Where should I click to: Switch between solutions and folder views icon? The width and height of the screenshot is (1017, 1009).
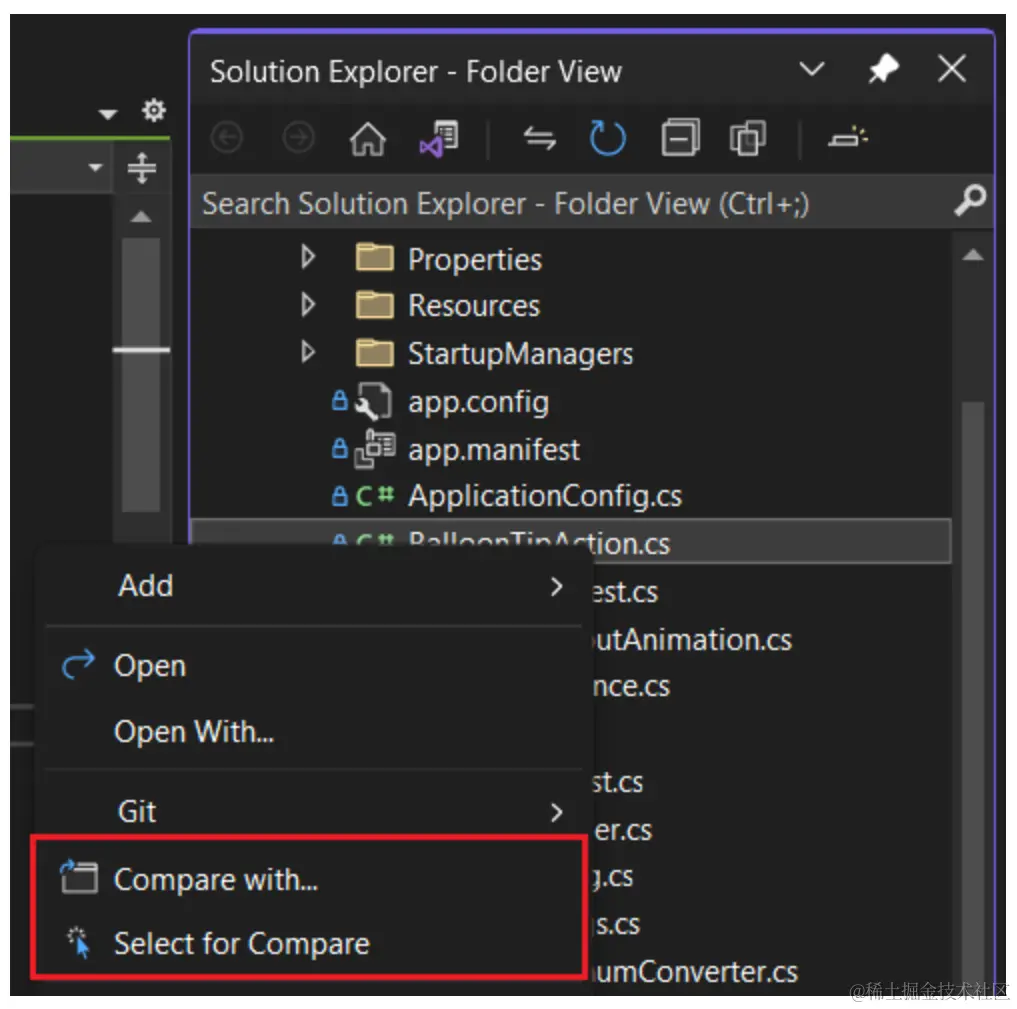(440, 138)
